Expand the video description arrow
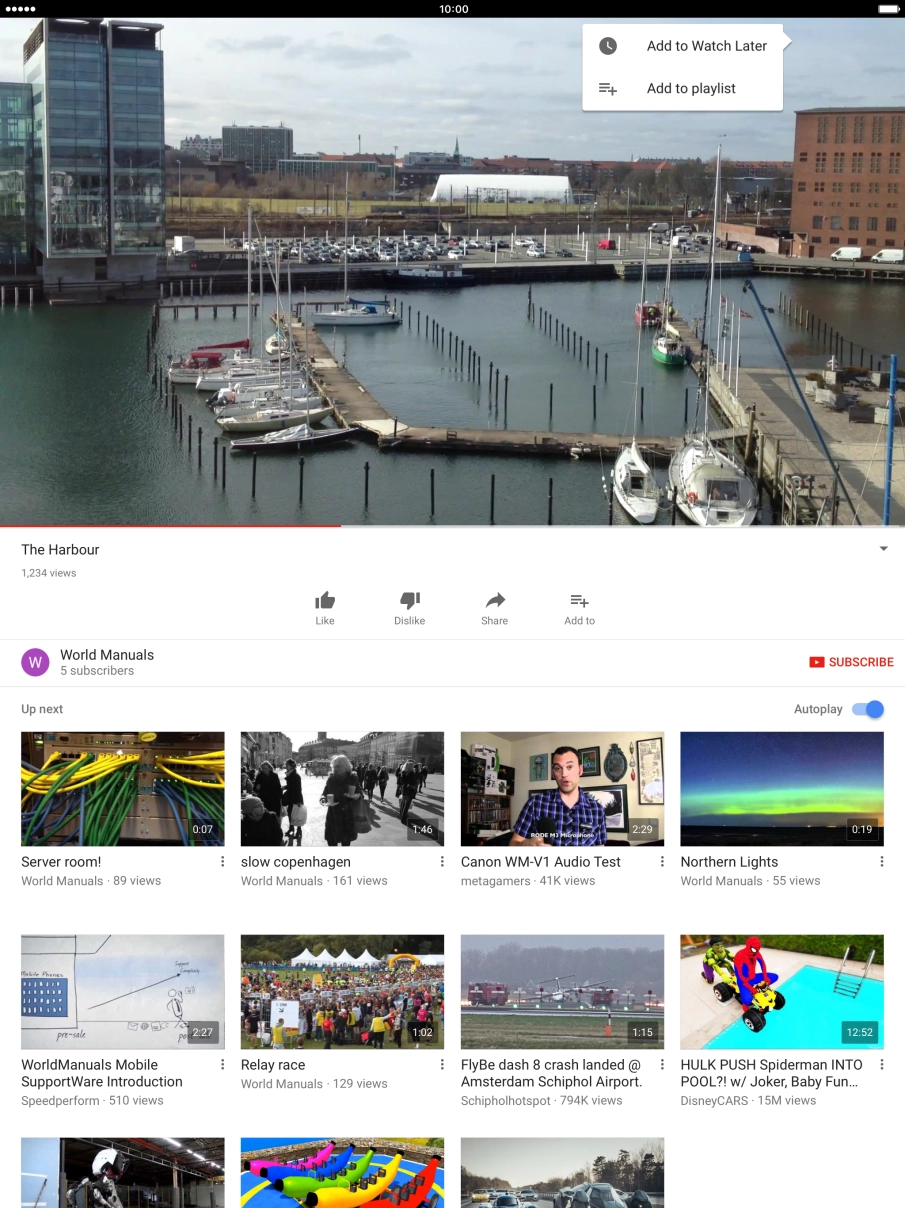905x1208 pixels. click(x=883, y=549)
